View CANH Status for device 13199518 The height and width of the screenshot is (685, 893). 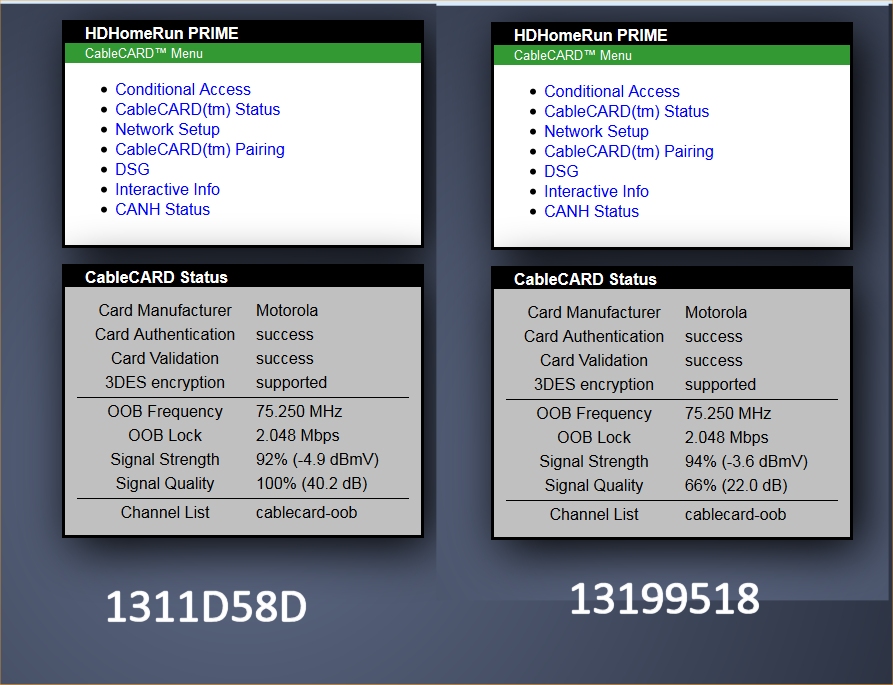click(591, 211)
